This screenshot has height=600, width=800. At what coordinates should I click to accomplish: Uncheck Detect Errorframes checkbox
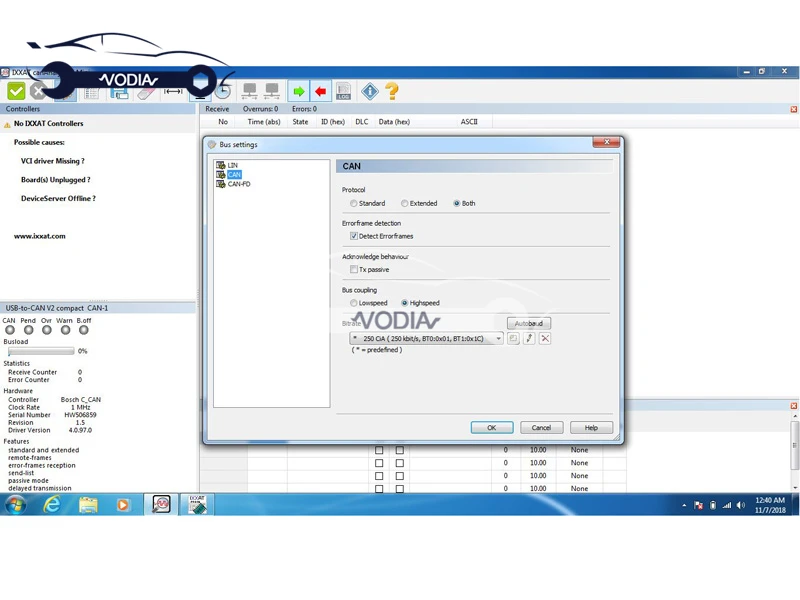pyautogui.click(x=354, y=236)
